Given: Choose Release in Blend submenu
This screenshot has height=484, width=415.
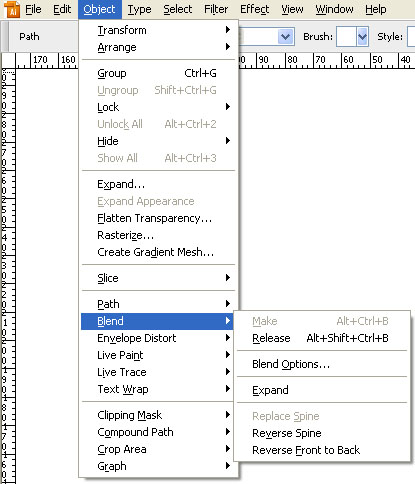Looking at the screenshot, I should pos(322,338).
